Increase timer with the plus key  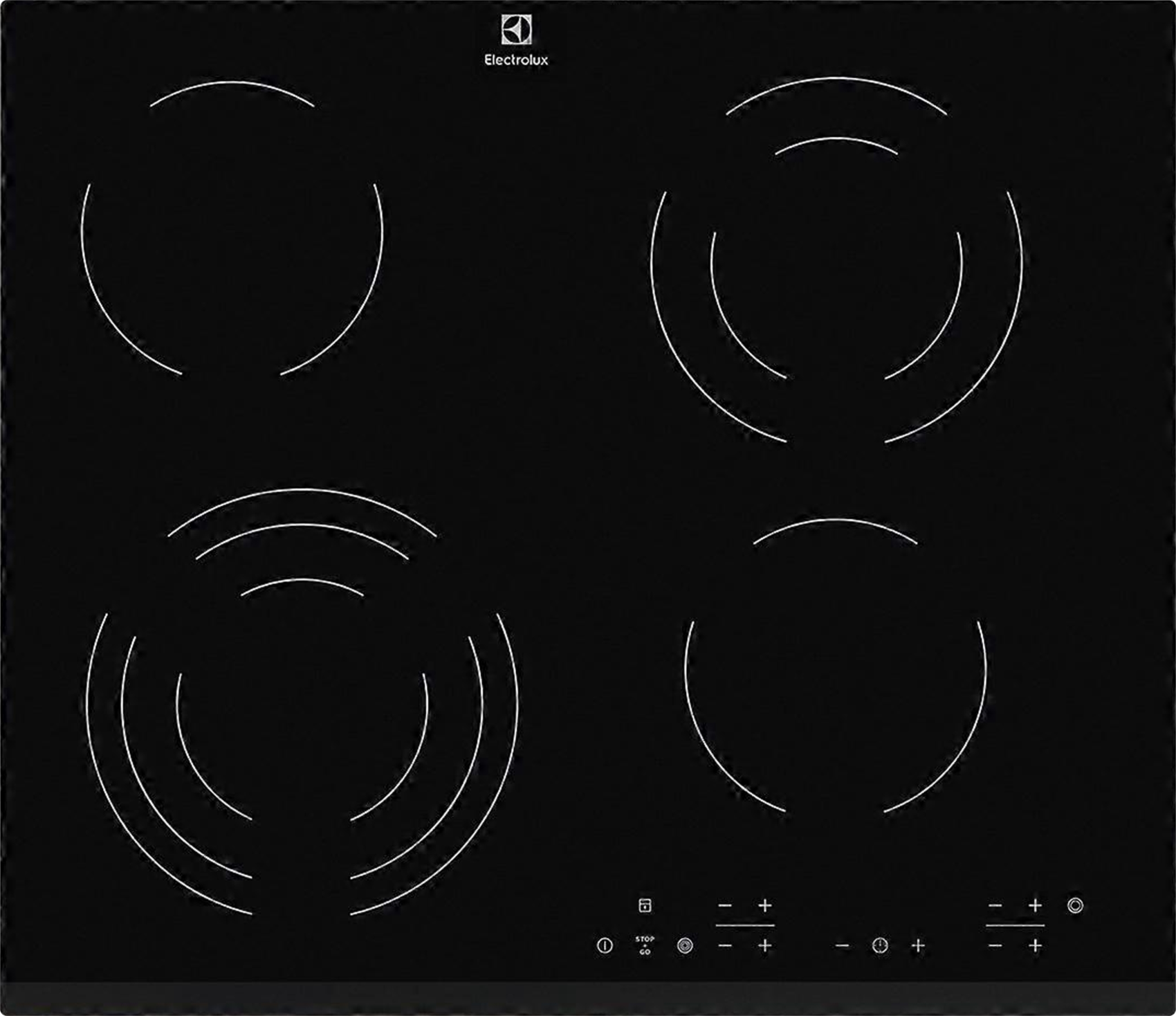918,945
